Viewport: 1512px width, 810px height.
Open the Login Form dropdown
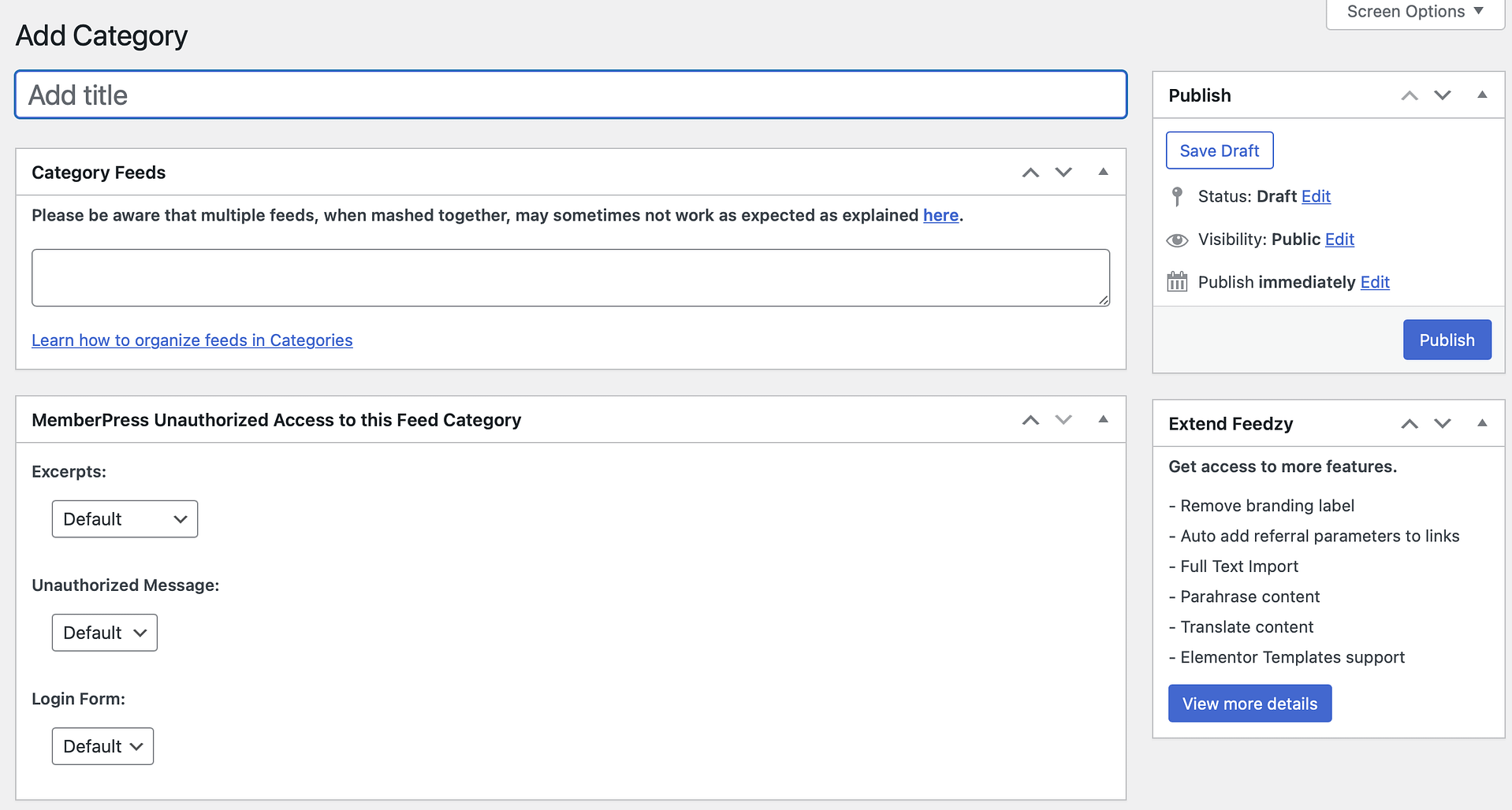point(102,746)
